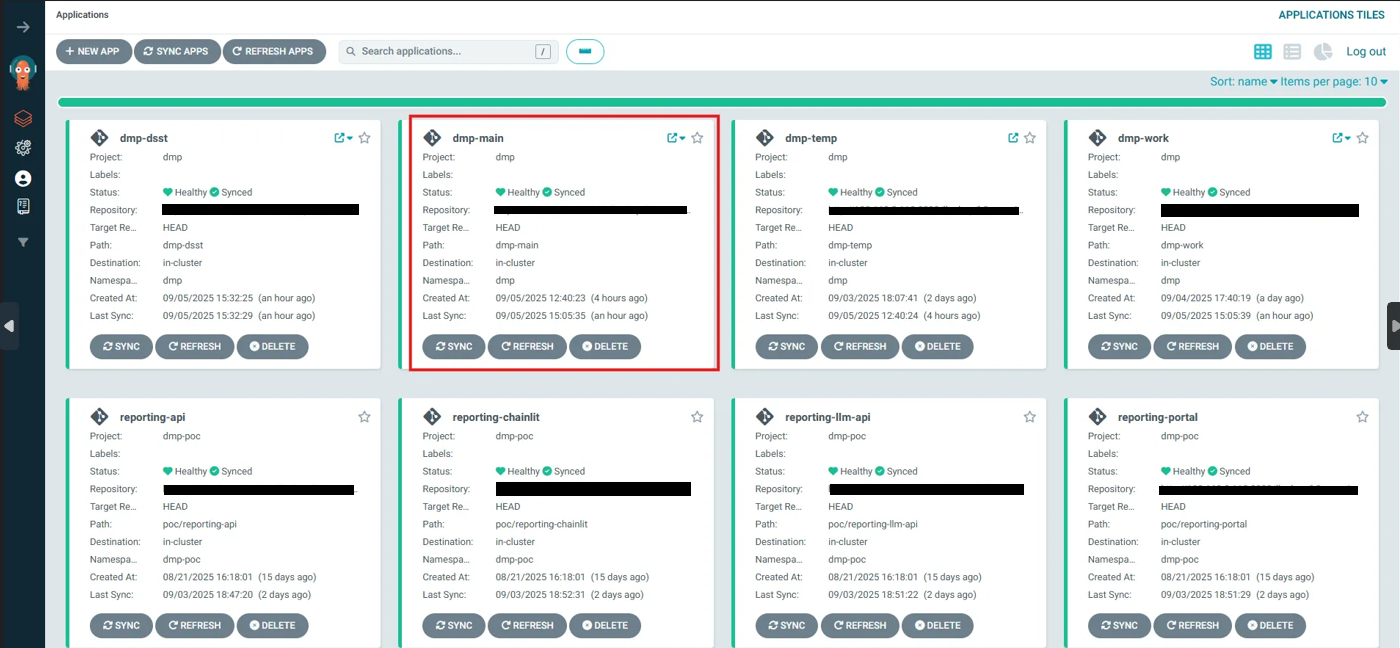Open Documentation book icon in sidebar
The width and height of the screenshot is (1400, 648).
[23, 206]
